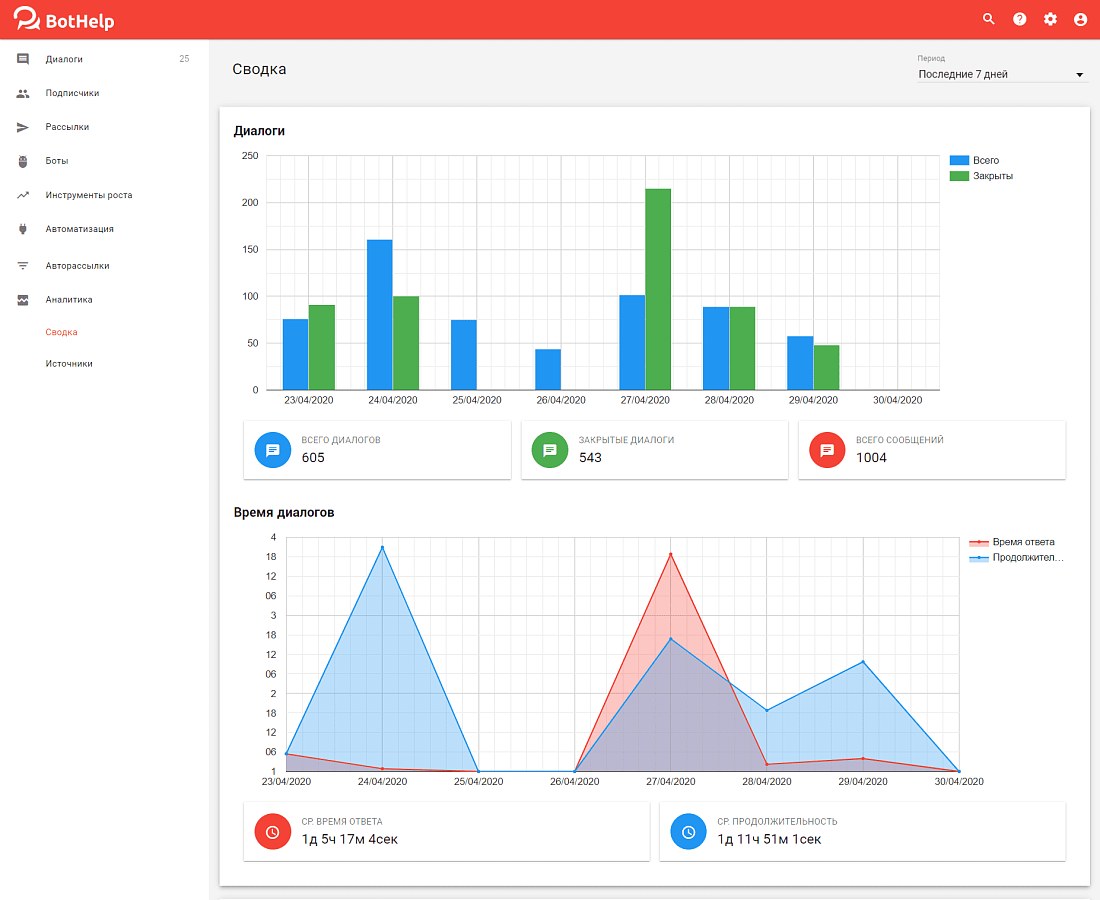Image resolution: width=1100 pixels, height=900 pixels.
Task: Click the Автоматизация plug icon
Action: (x=23, y=229)
